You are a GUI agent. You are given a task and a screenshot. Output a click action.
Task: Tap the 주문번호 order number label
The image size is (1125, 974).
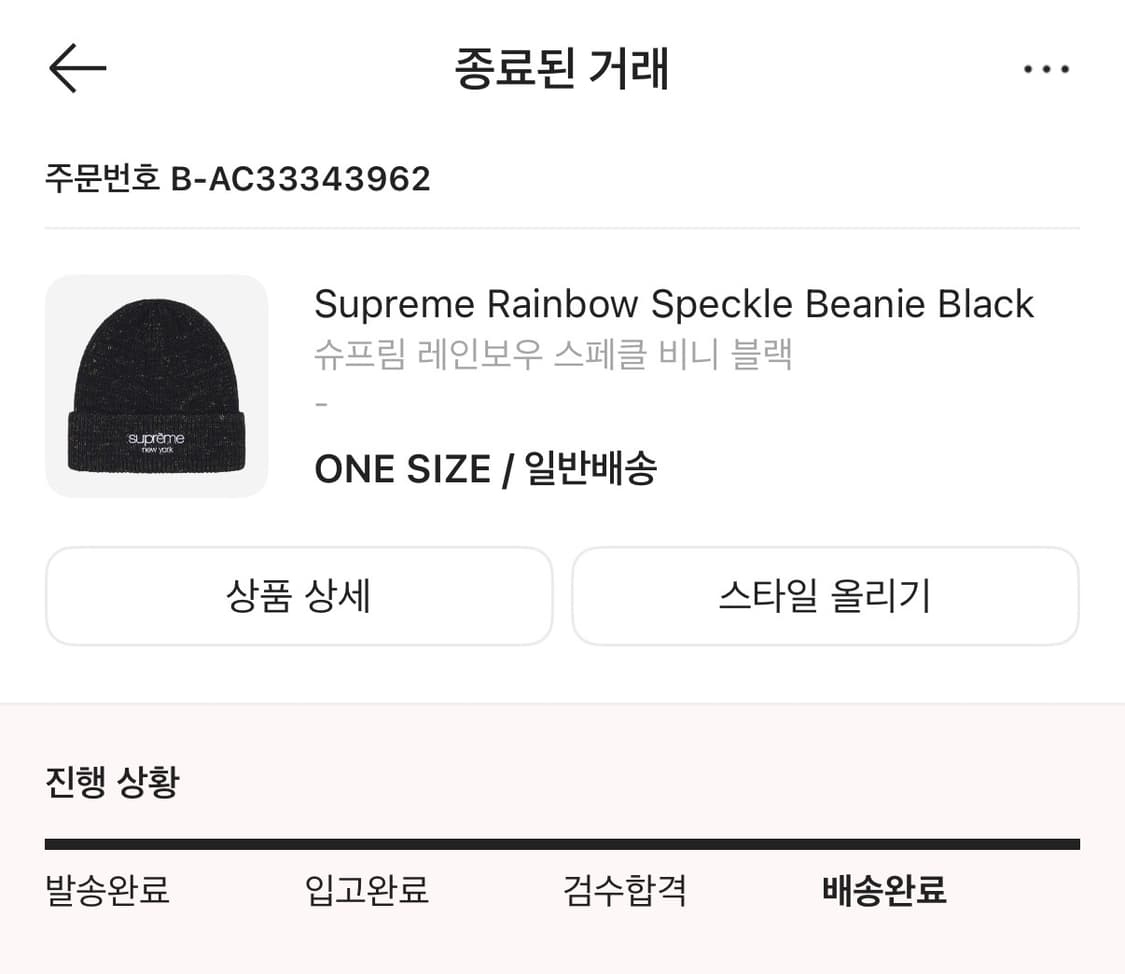coord(106,178)
